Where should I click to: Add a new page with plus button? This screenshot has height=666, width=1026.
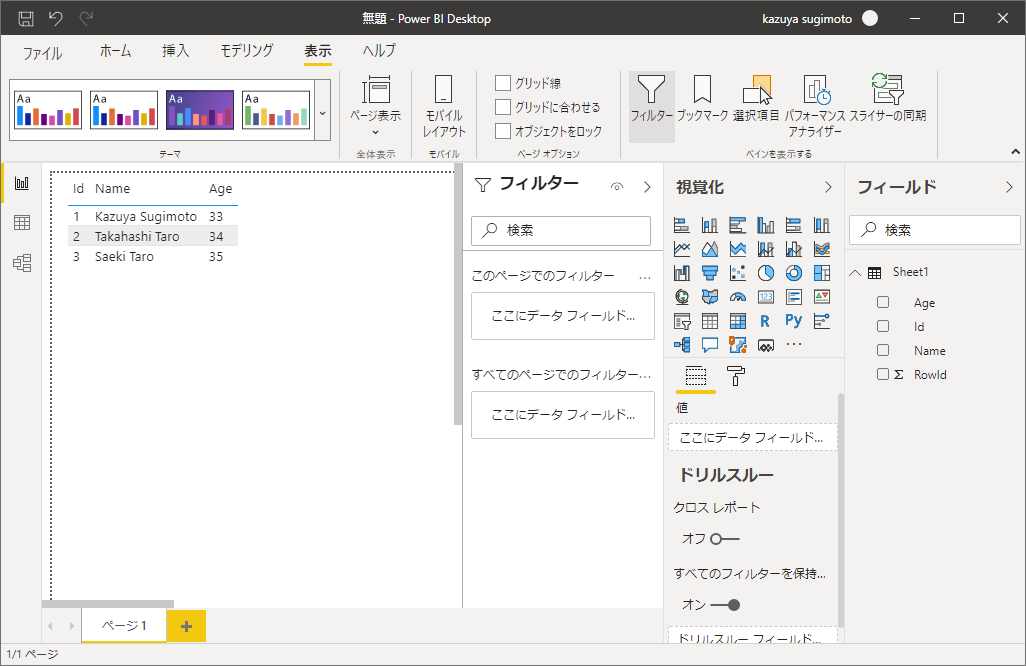point(186,626)
